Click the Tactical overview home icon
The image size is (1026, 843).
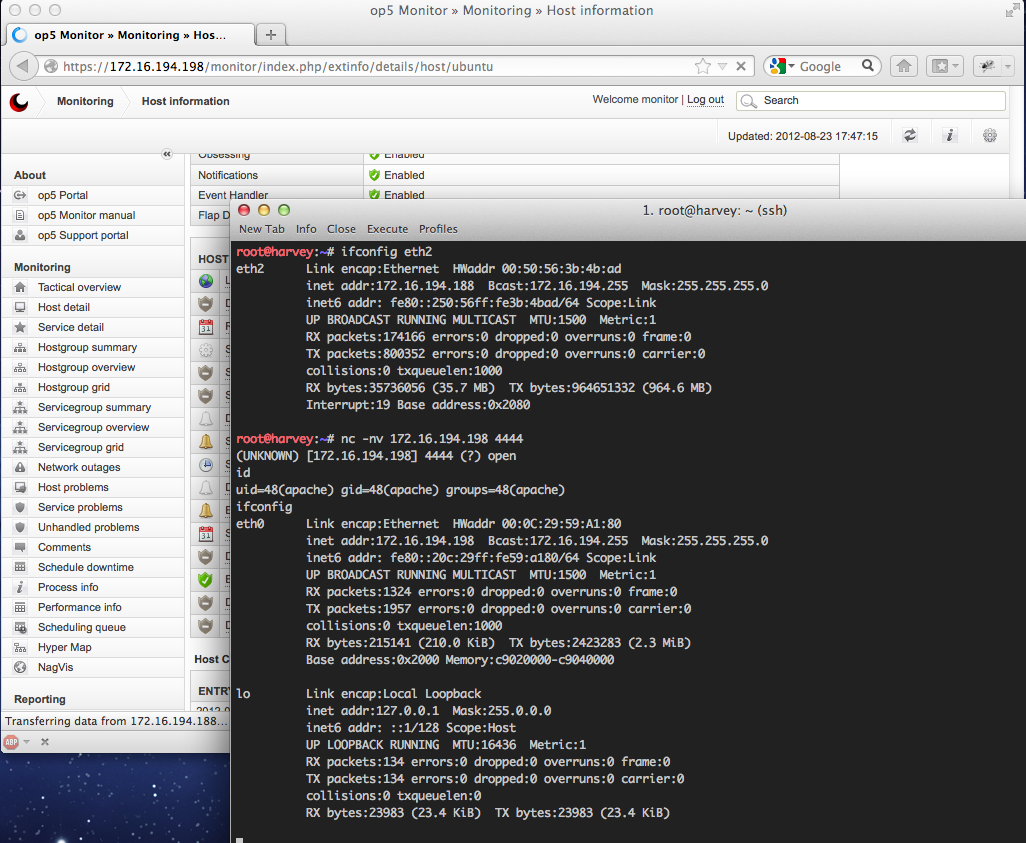(x=20, y=287)
